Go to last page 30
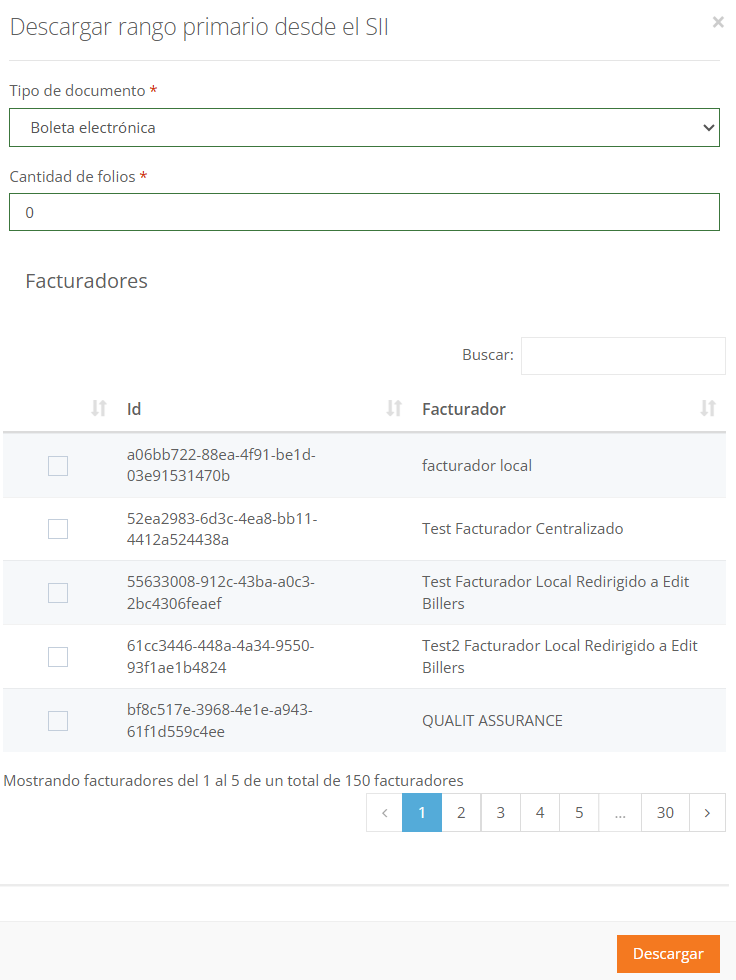The width and height of the screenshot is (736, 980). [665, 812]
